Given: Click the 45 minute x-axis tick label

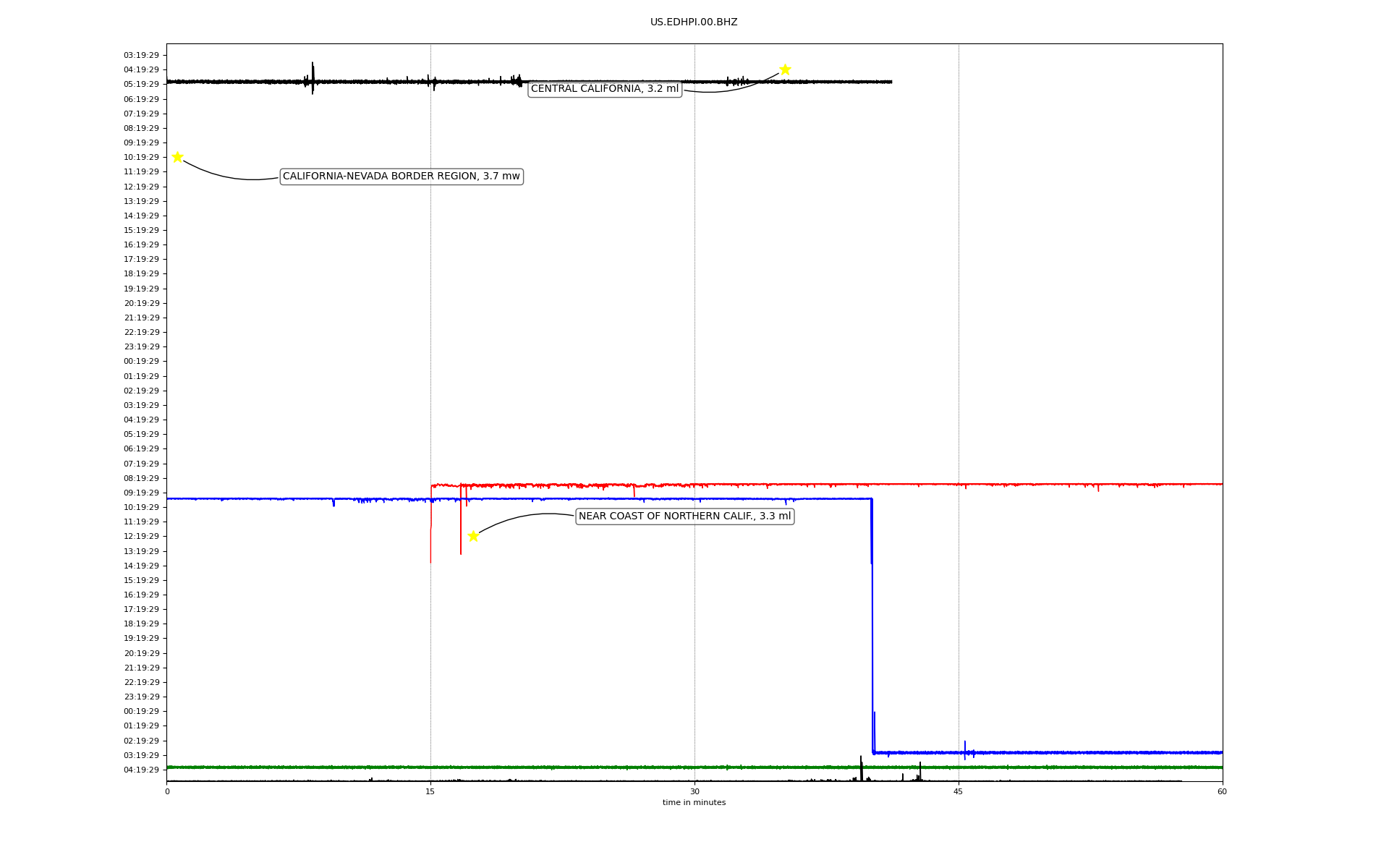Looking at the screenshot, I should (x=959, y=791).
